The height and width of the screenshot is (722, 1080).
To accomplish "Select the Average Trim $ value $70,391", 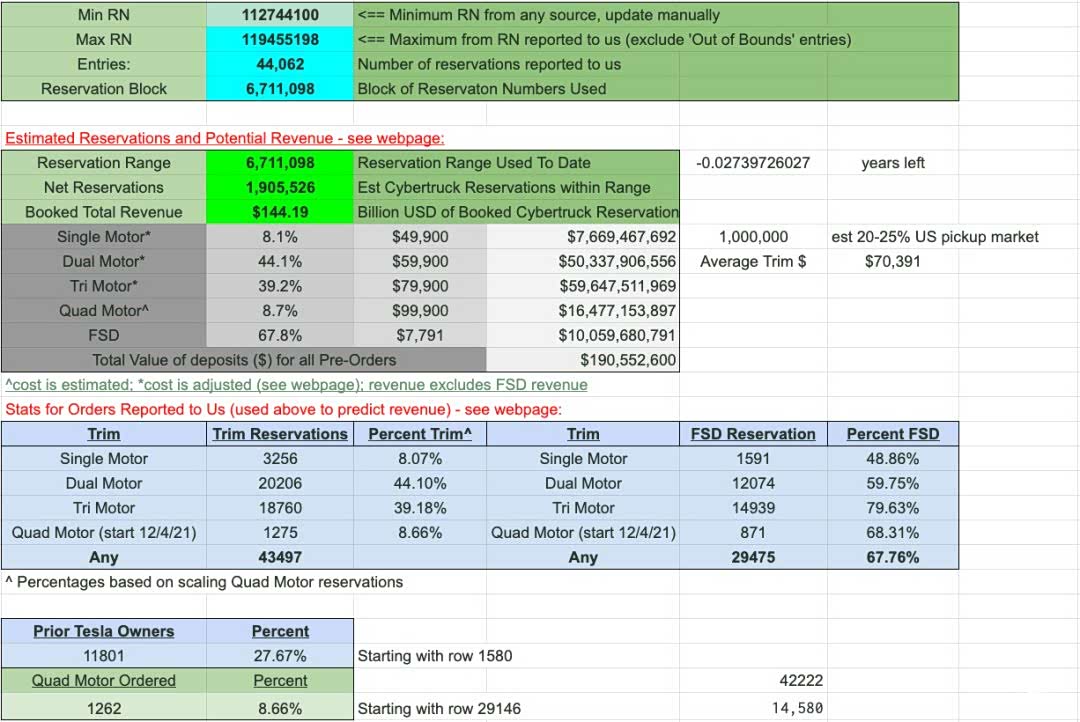I will pyautogui.click(x=893, y=261).
